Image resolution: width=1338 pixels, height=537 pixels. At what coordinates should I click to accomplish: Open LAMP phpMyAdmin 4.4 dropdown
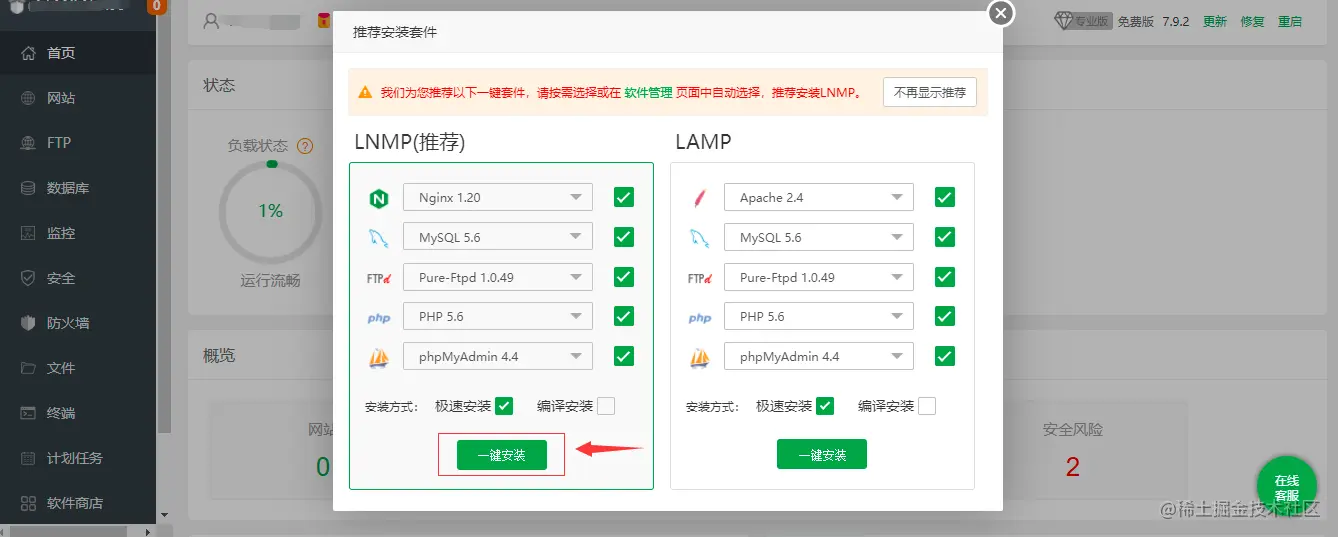[819, 356]
